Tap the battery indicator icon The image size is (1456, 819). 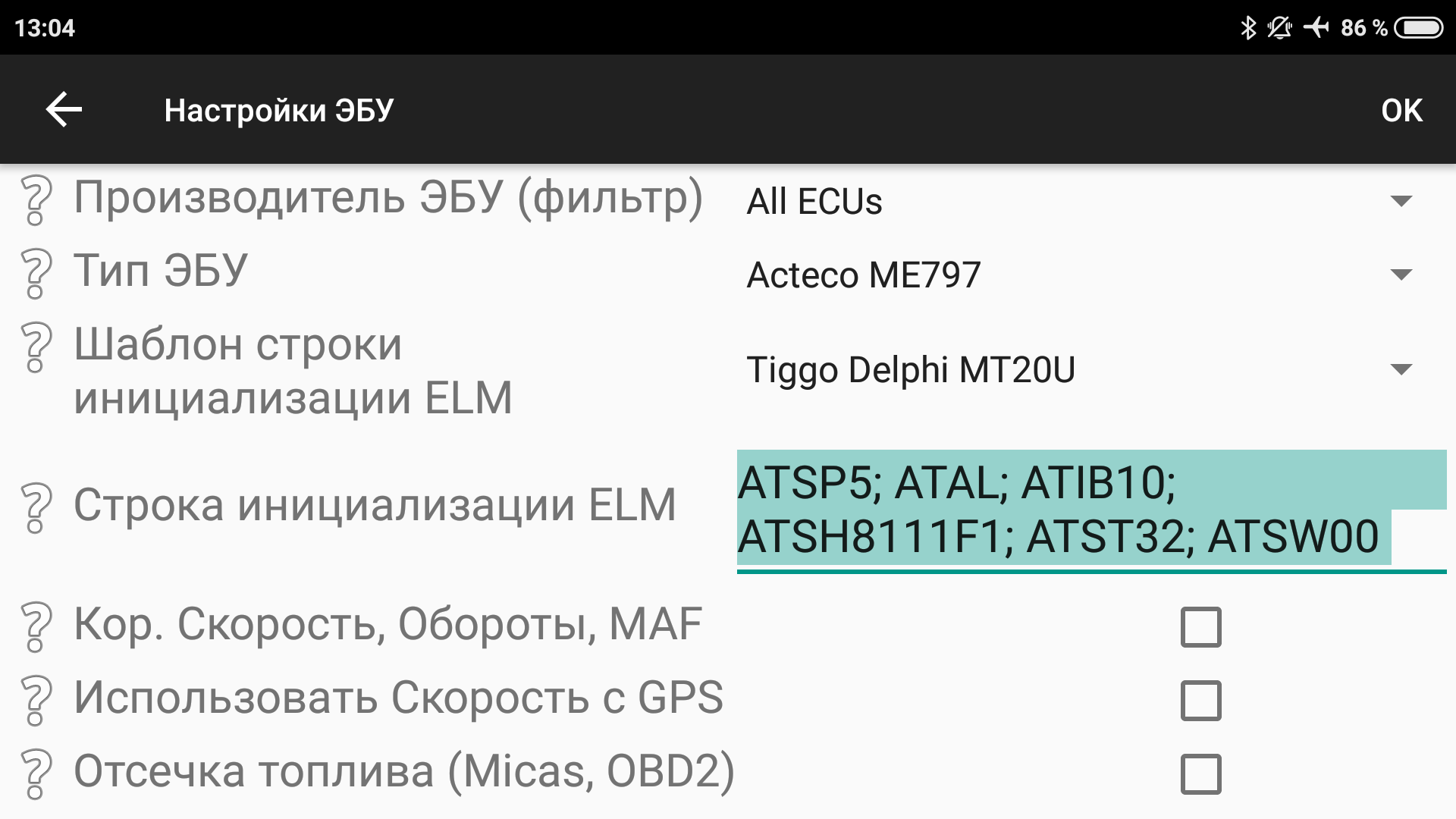(1418, 28)
